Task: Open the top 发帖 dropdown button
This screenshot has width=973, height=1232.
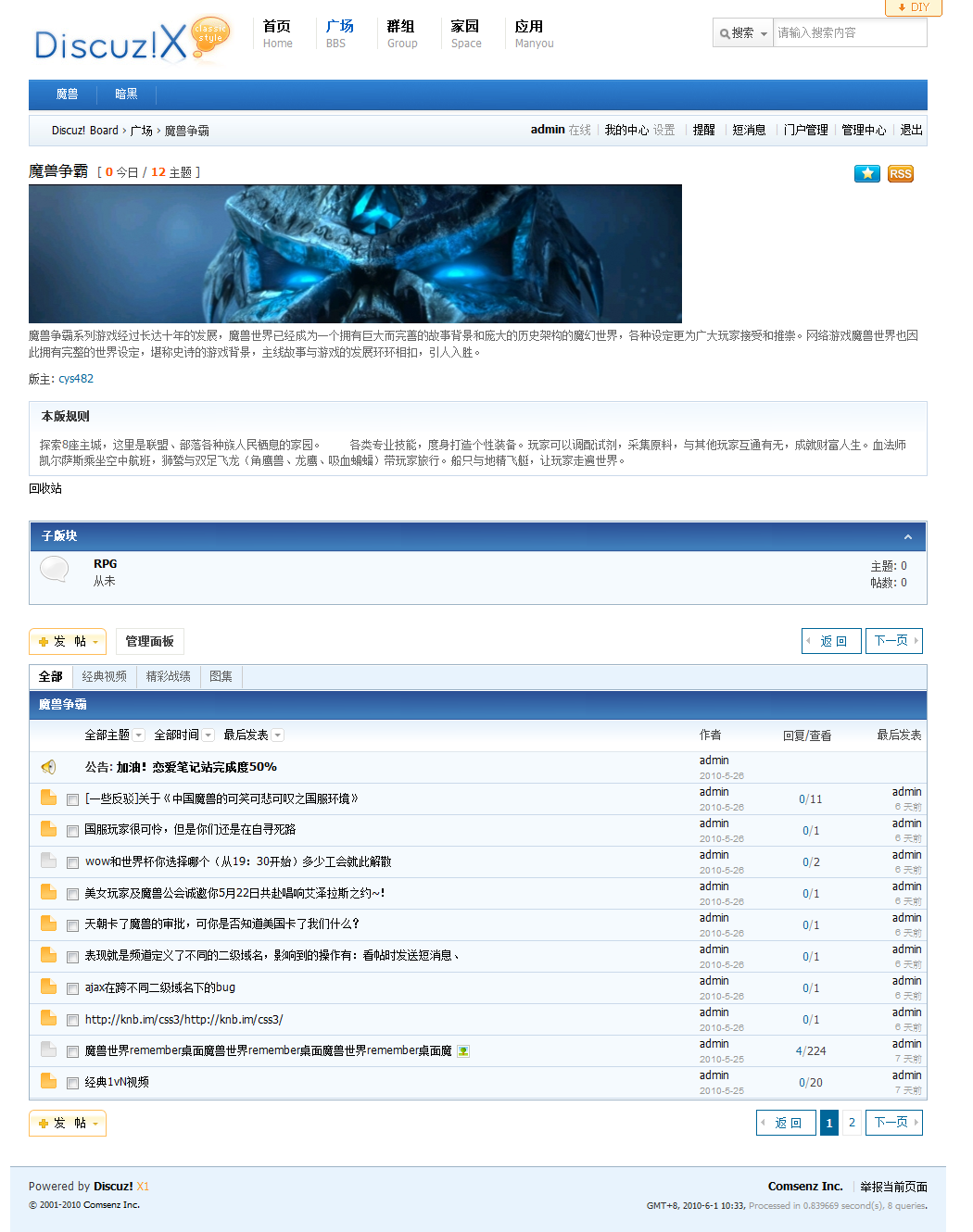Action: pos(68,641)
